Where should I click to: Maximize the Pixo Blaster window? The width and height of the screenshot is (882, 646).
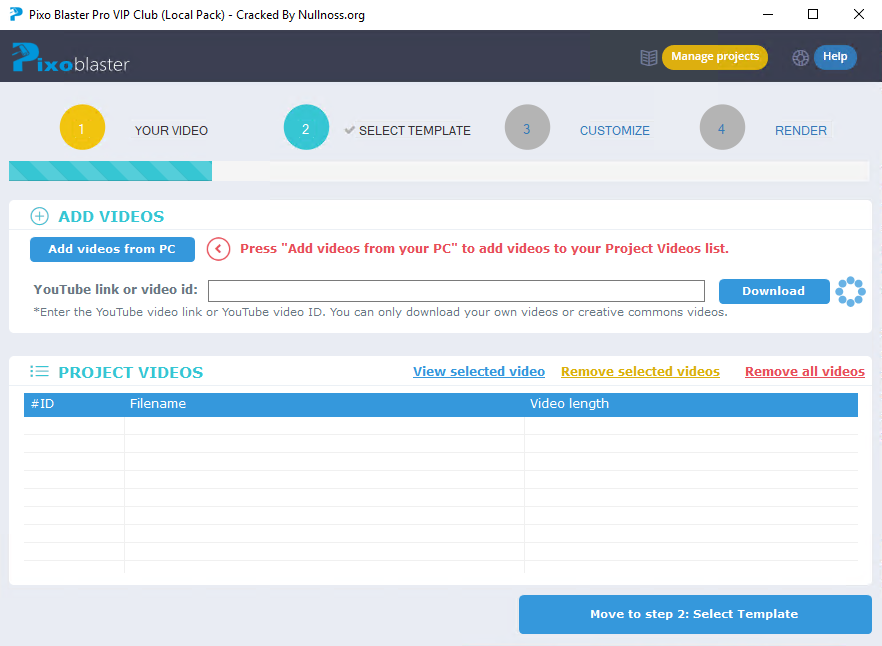point(813,15)
